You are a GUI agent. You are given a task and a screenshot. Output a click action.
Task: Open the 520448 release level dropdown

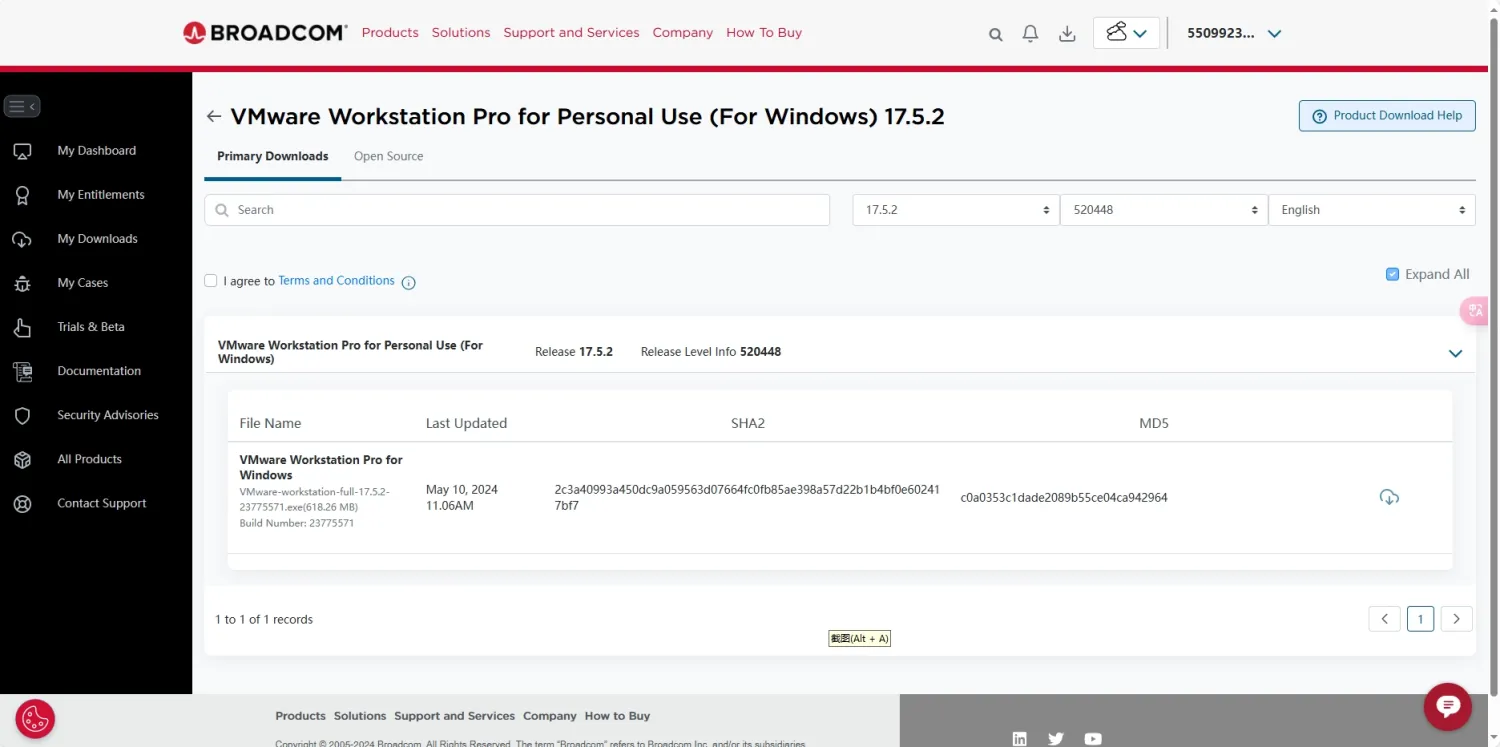coord(1163,210)
